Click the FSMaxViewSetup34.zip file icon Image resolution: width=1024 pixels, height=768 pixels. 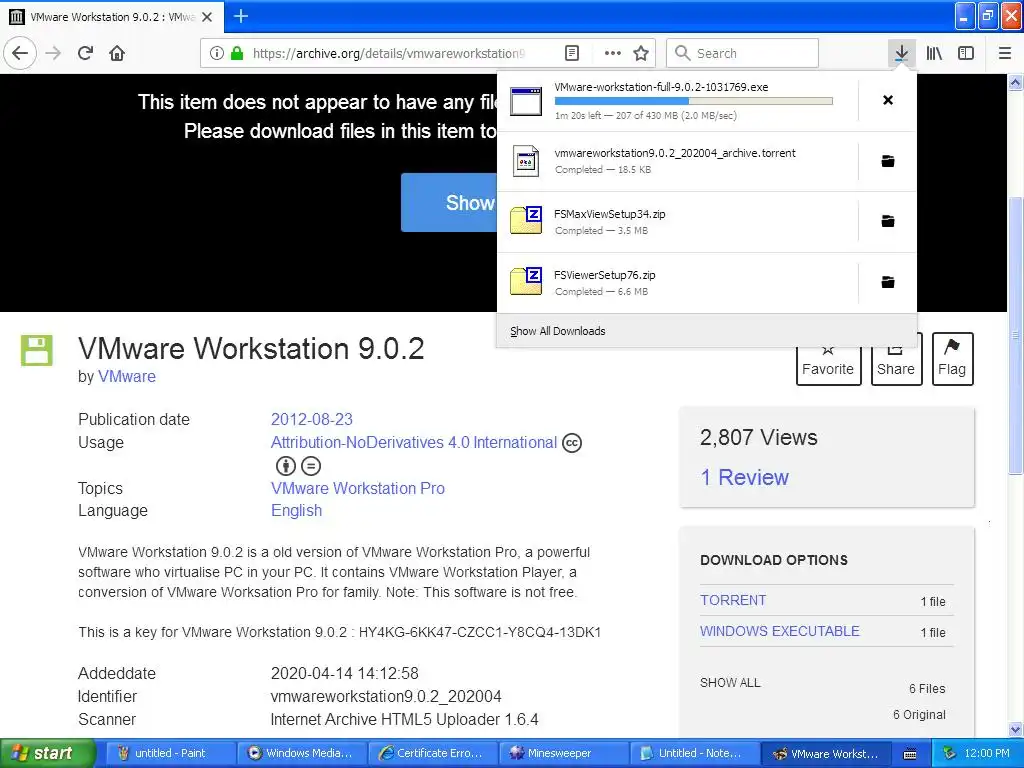(526, 221)
